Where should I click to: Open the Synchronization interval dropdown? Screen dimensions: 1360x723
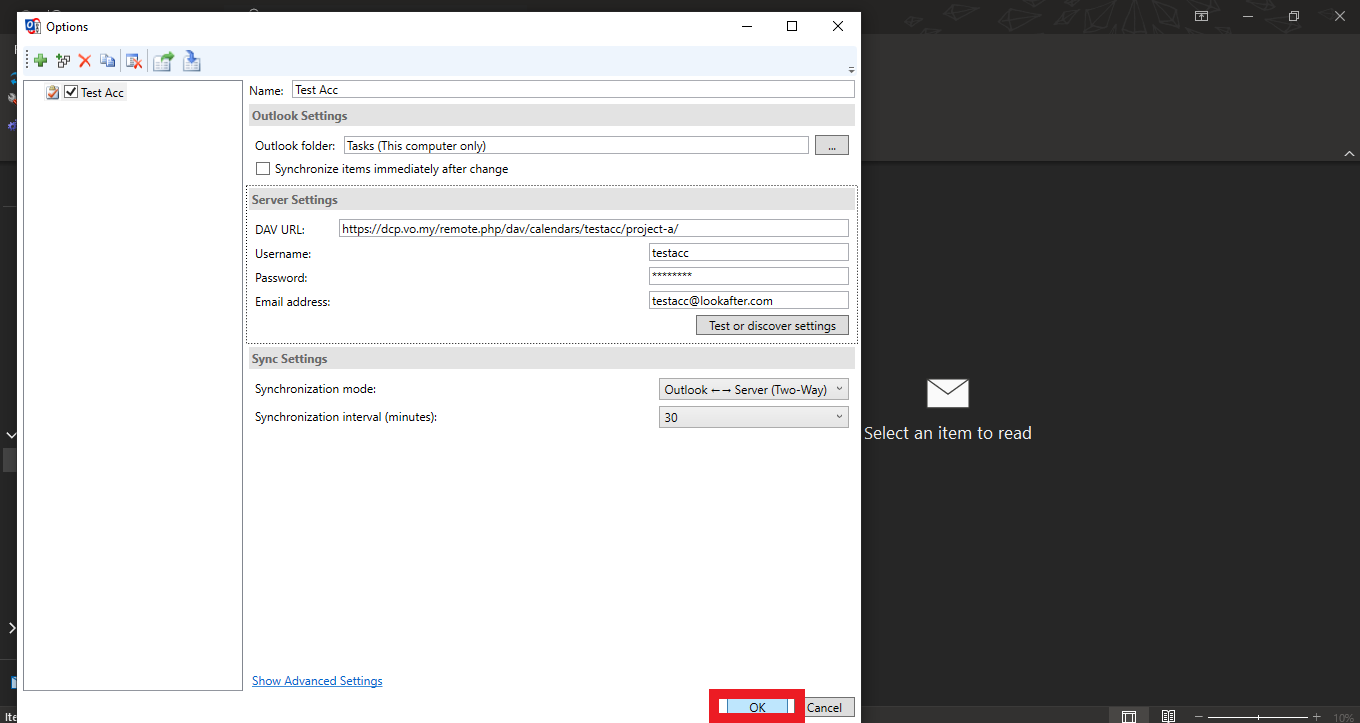pyautogui.click(x=753, y=417)
